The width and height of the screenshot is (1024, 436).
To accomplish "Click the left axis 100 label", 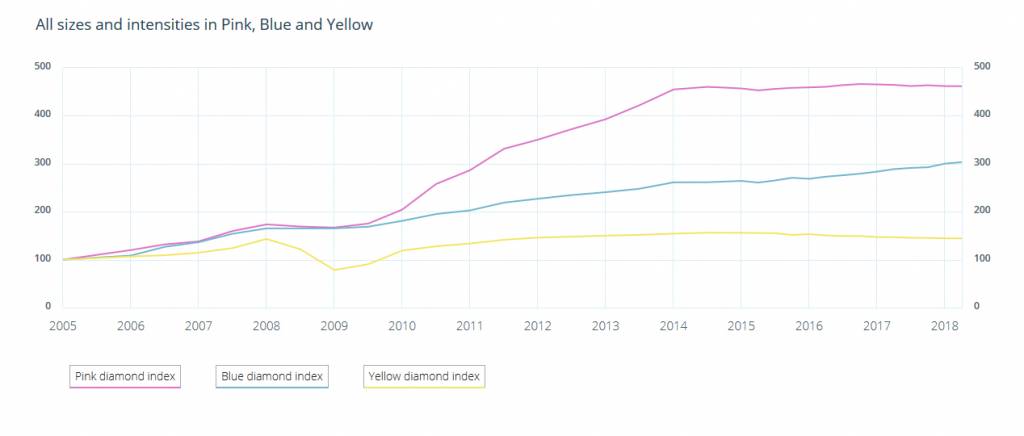I will coord(43,259).
